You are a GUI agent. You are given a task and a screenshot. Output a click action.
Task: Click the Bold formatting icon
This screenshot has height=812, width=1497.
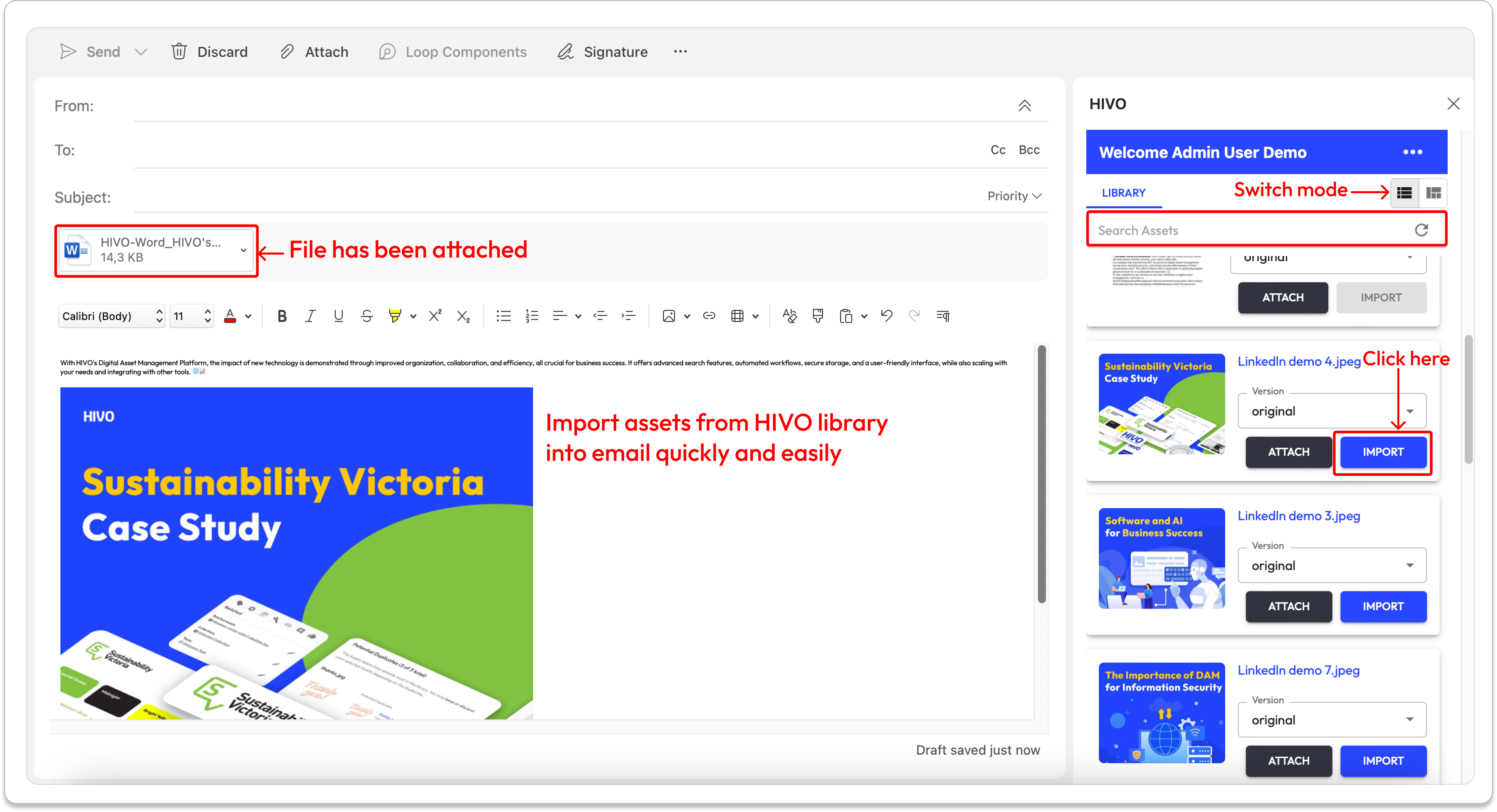click(x=282, y=316)
